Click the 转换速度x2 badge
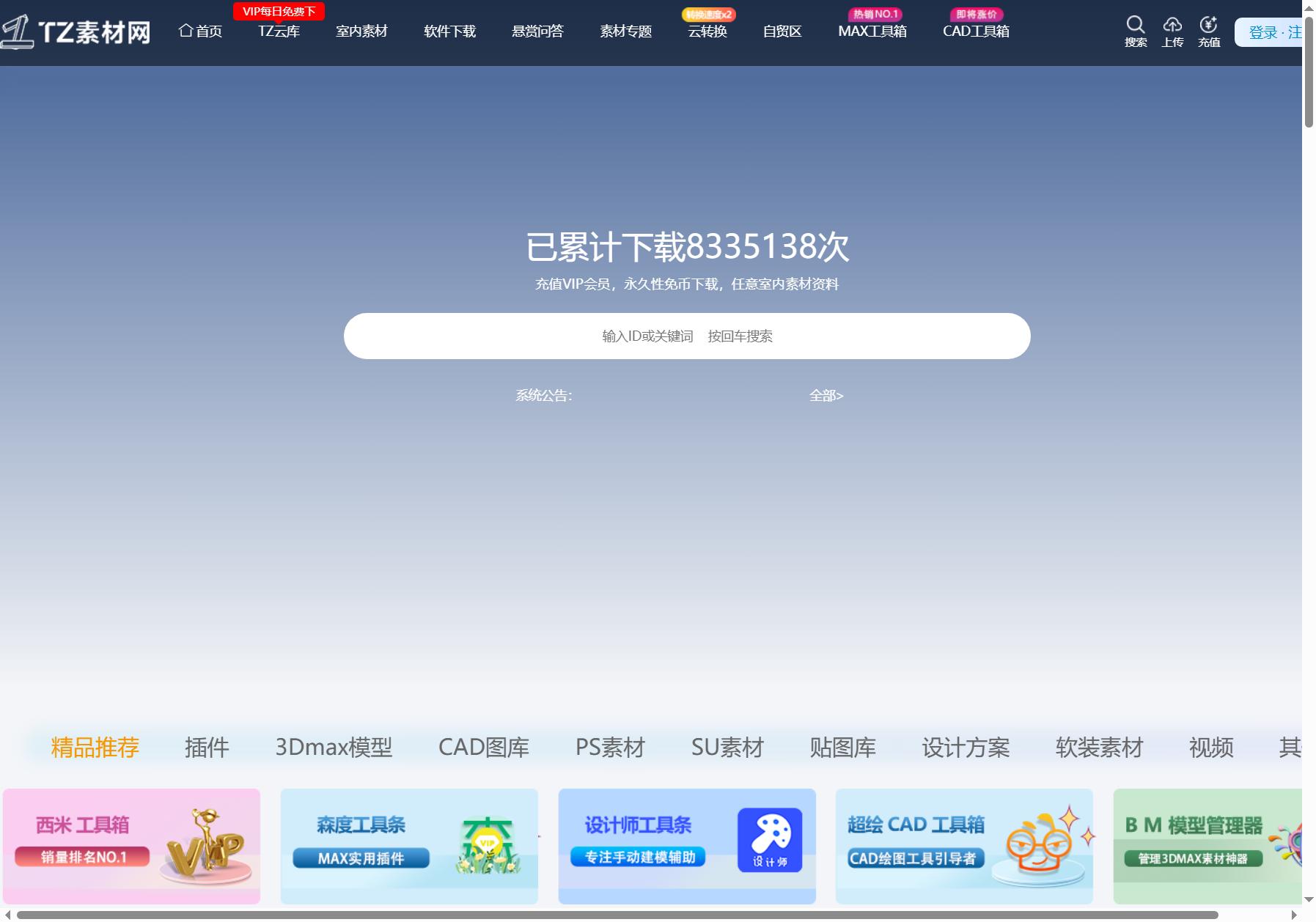Screen dimensions: 1316x922 [708, 15]
